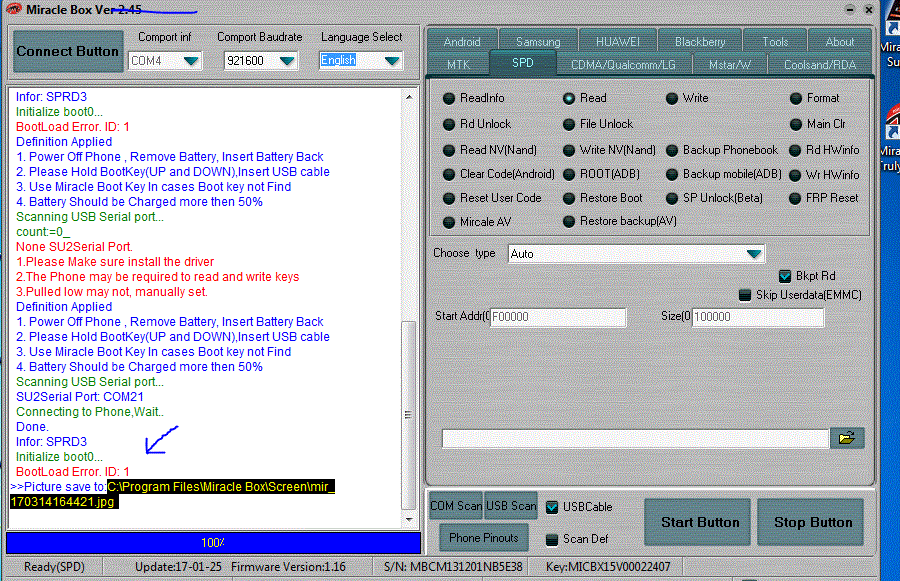Open the file browse folder icon

(847, 438)
